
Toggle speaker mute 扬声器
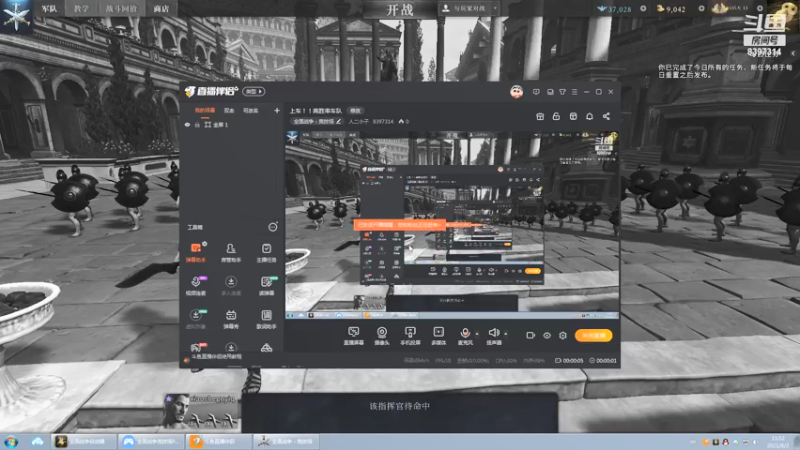click(493, 336)
